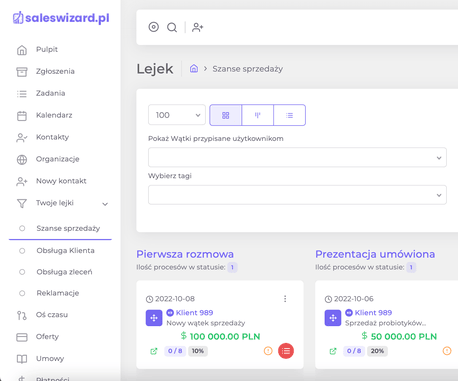Click the add user icon in top bar

tap(198, 27)
